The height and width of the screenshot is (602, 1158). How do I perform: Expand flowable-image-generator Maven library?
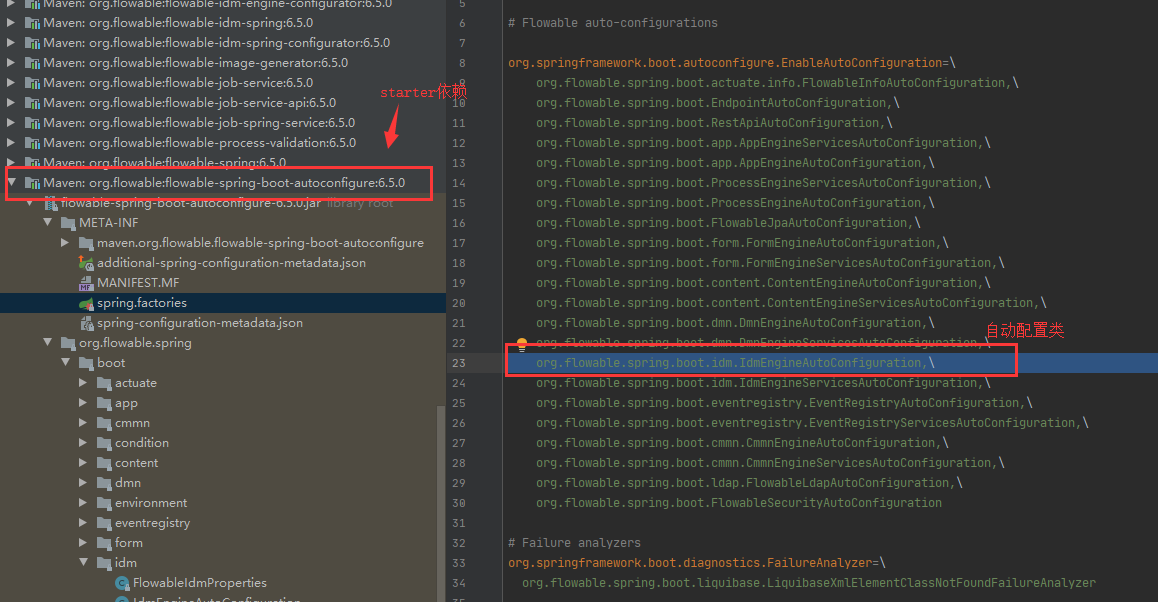[x=11, y=63]
